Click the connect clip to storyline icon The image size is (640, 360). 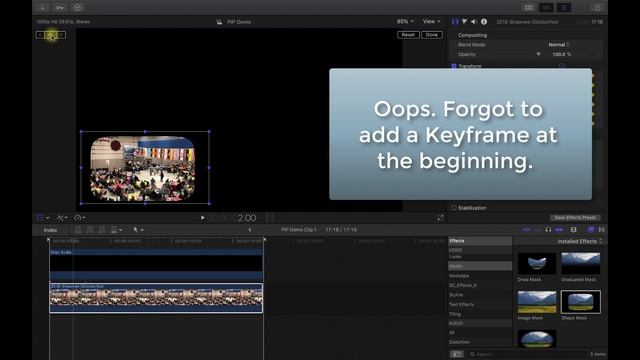[78, 230]
